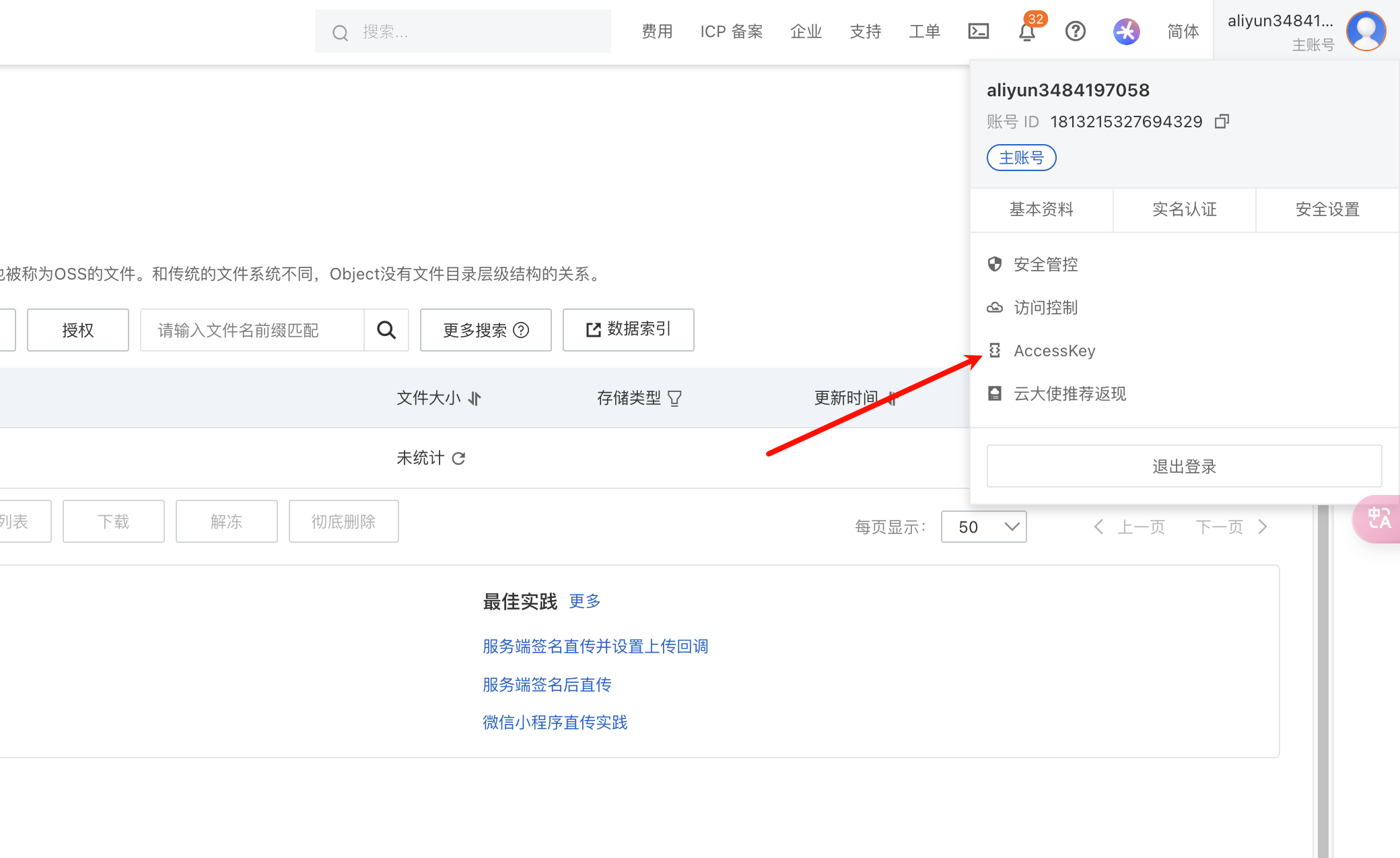Expand the 50 per-page dropdown
Screen dimensions: 1400x858
pos(983,527)
